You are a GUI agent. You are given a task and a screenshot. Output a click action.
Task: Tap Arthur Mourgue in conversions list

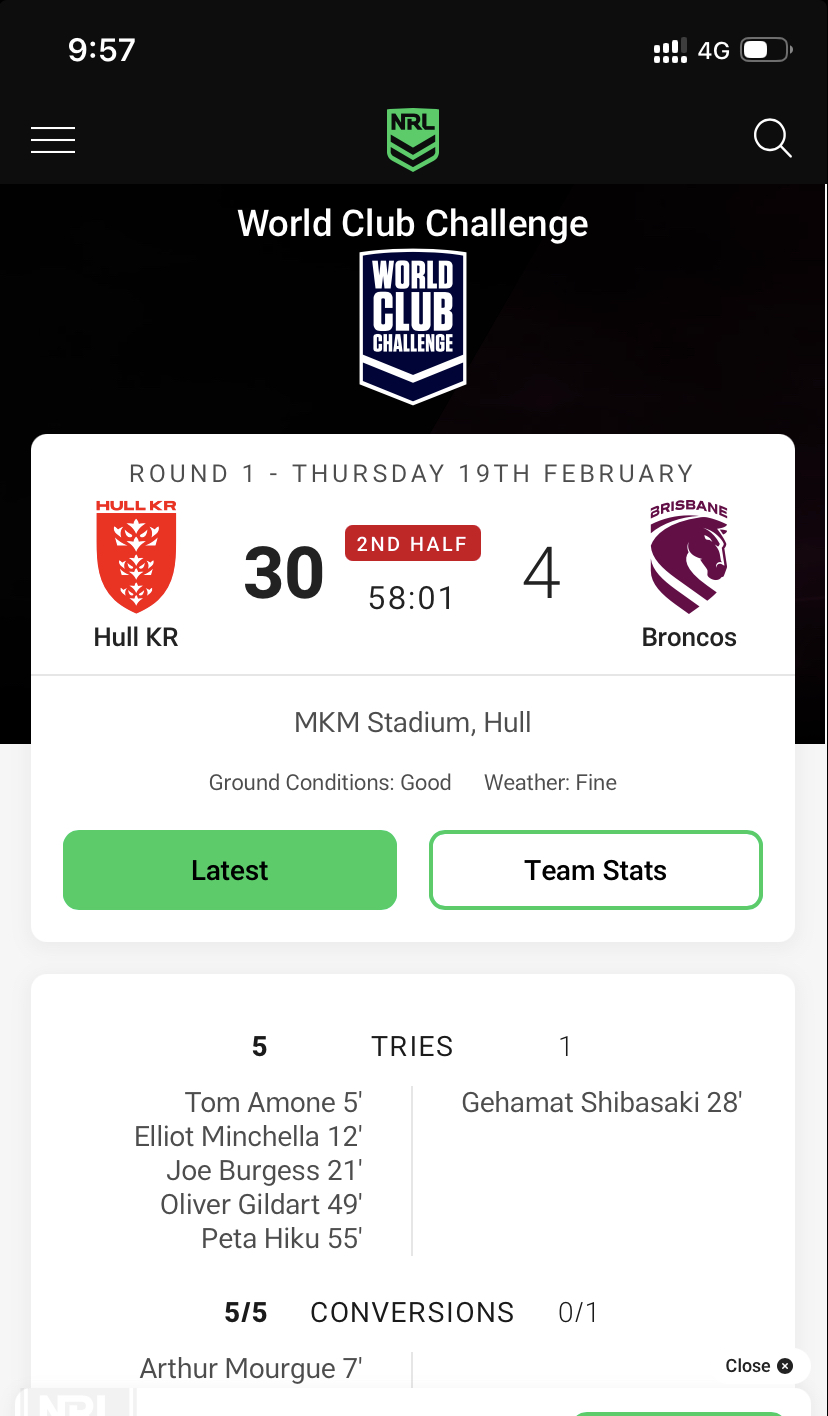point(251,1368)
